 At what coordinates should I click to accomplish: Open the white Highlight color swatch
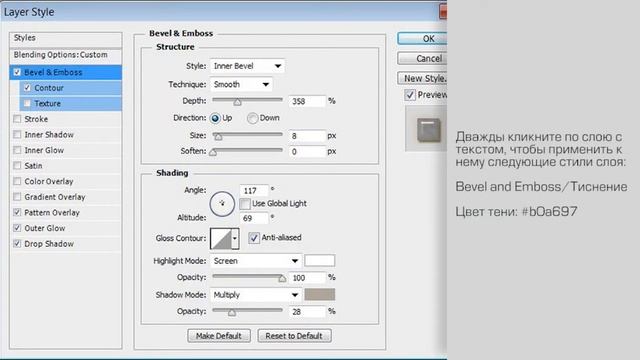[320, 261]
